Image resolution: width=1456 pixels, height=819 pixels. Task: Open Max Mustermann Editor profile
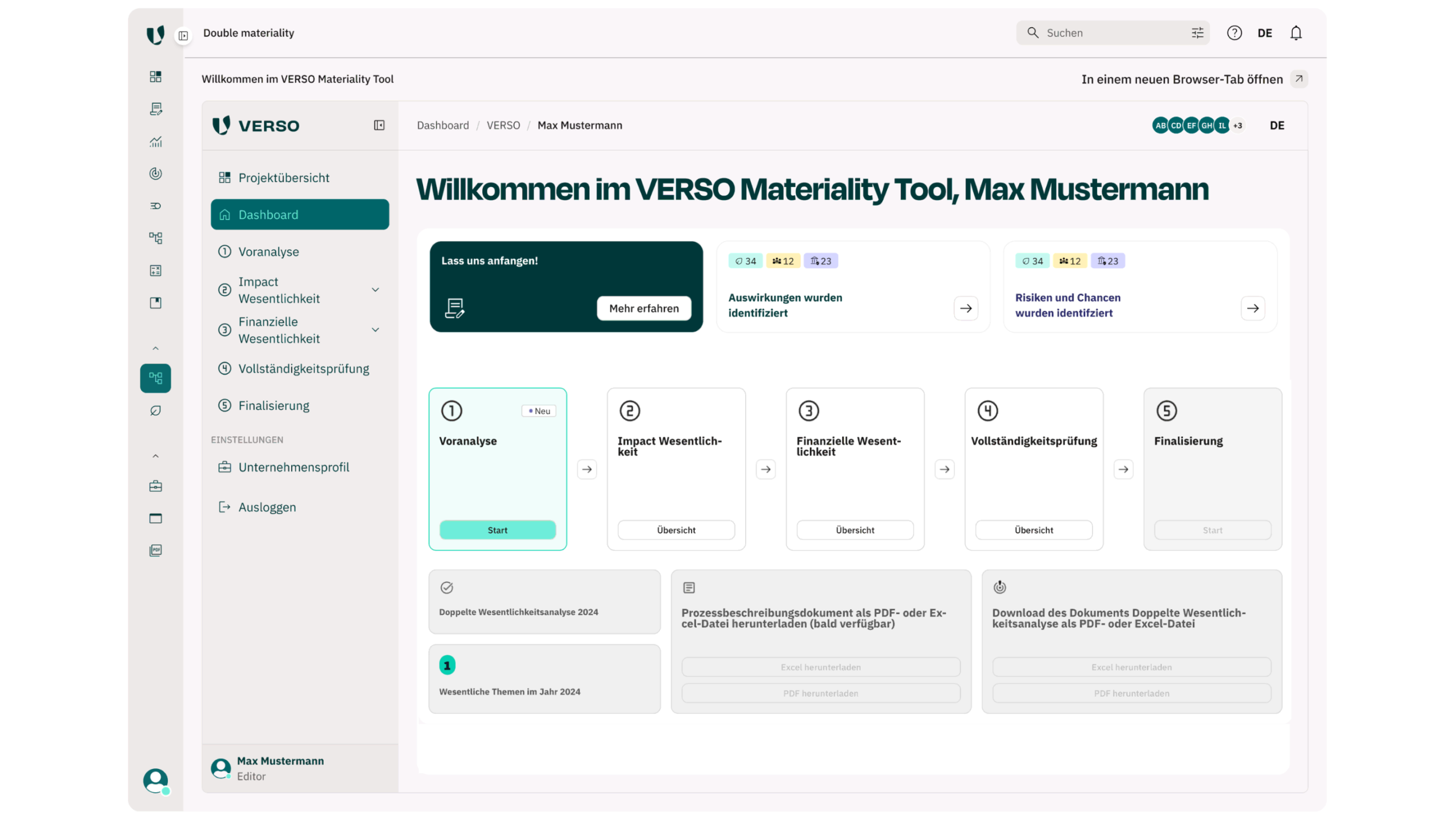click(x=300, y=768)
